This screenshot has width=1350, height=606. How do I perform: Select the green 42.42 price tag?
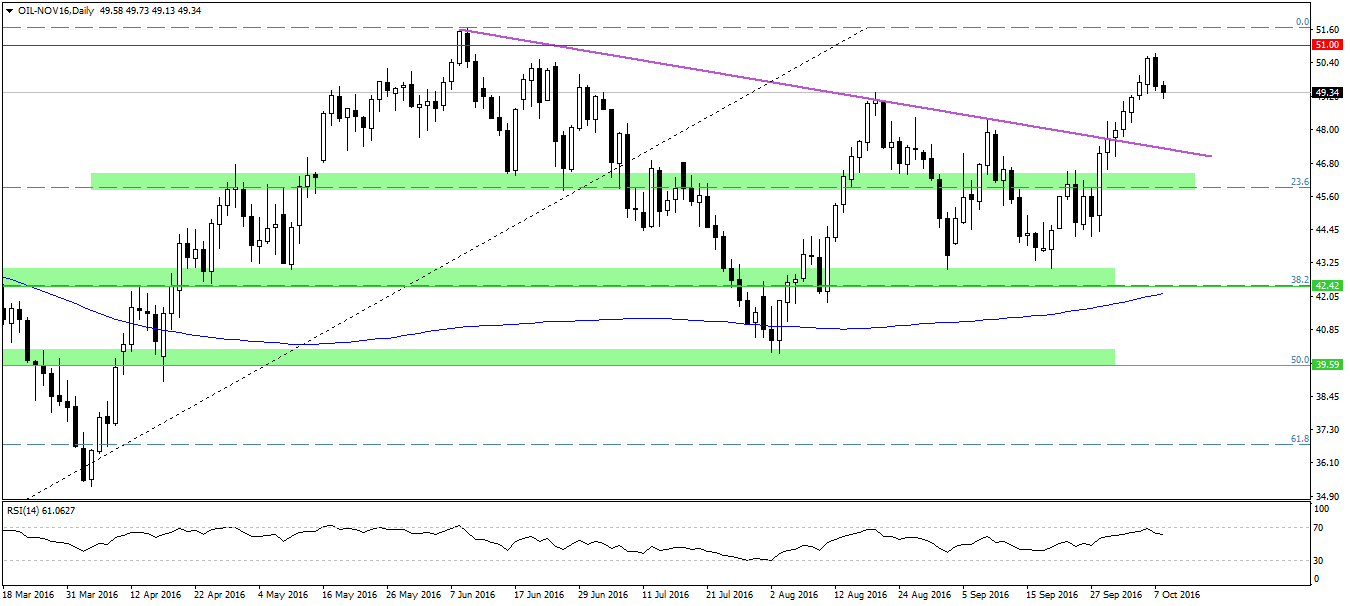(x=1326, y=285)
